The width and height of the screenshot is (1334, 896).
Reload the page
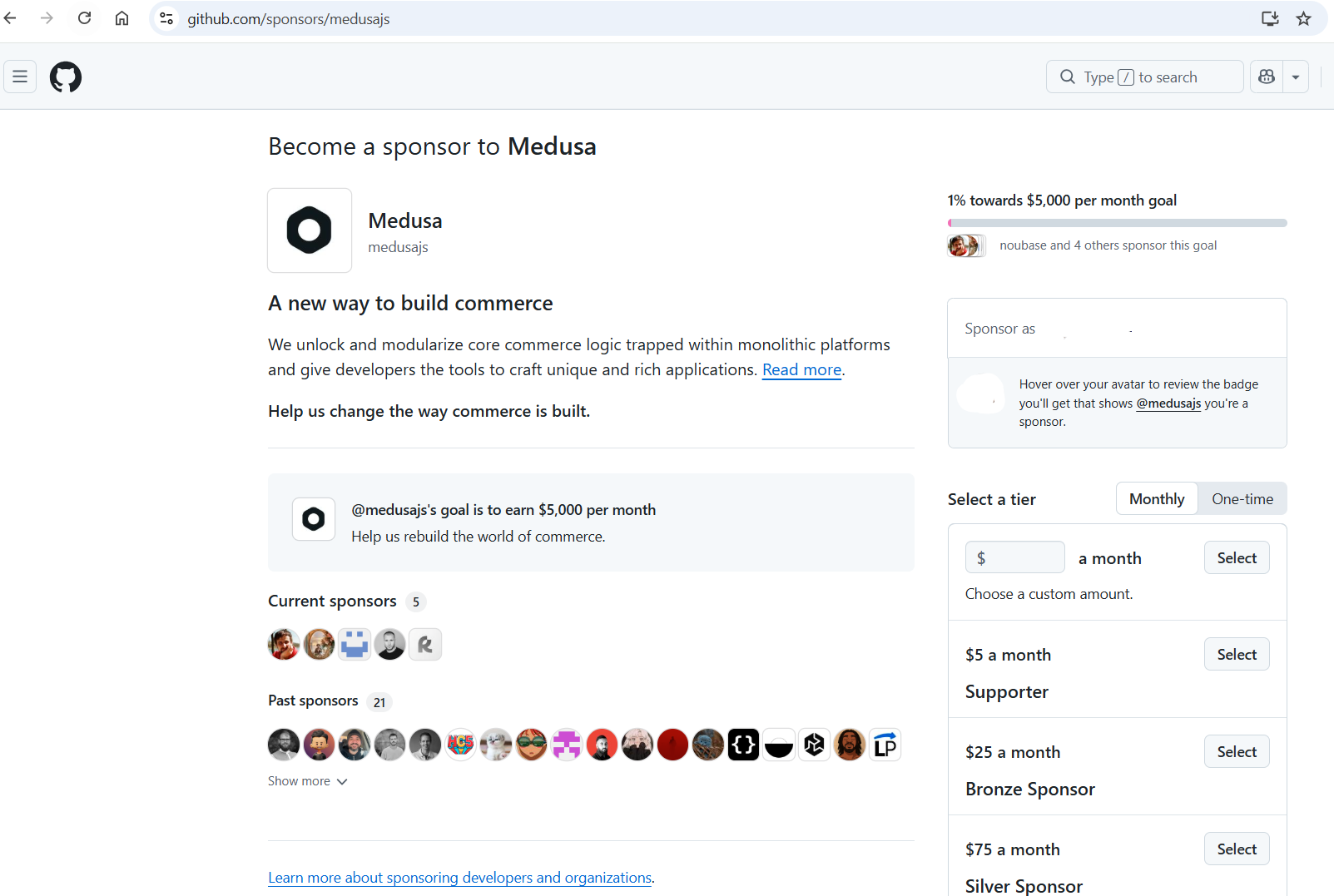pos(84,18)
